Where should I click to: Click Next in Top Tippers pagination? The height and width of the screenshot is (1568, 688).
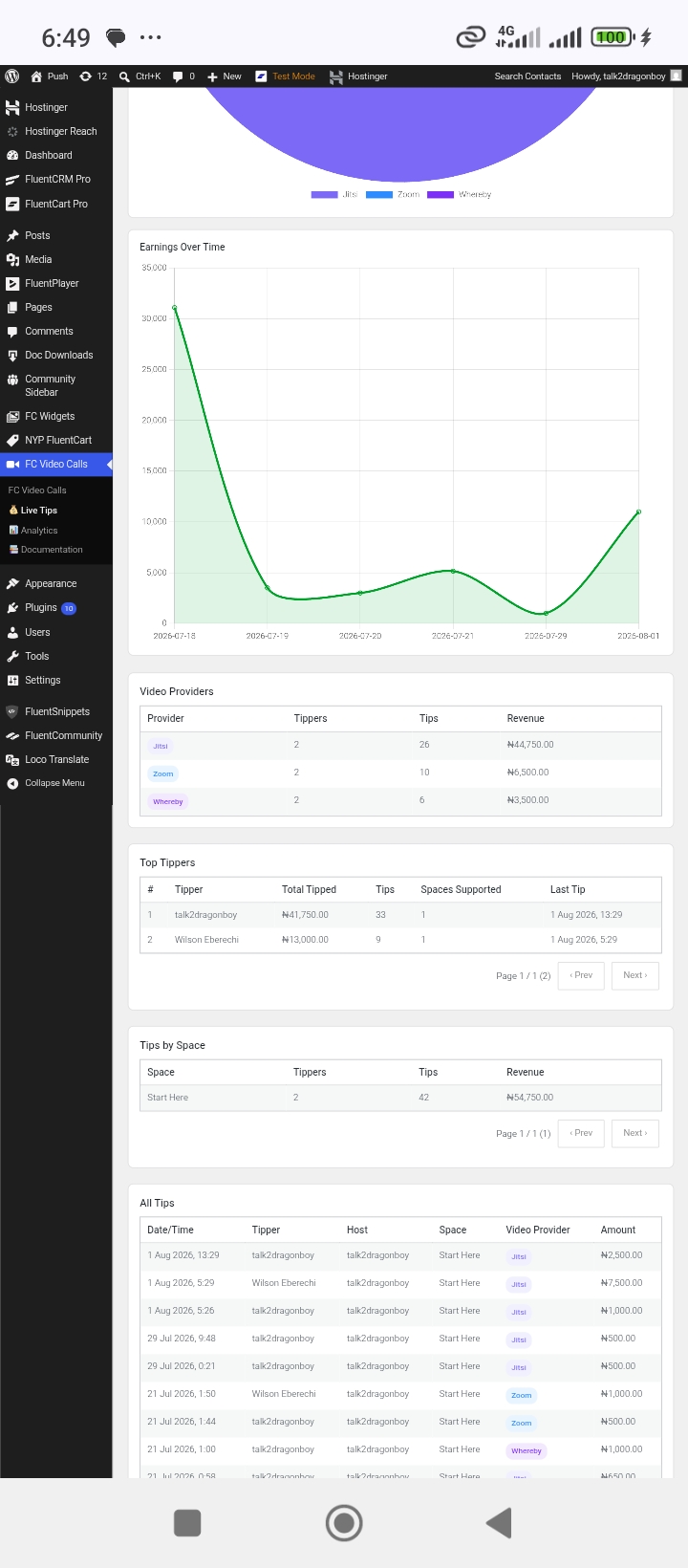click(635, 975)
